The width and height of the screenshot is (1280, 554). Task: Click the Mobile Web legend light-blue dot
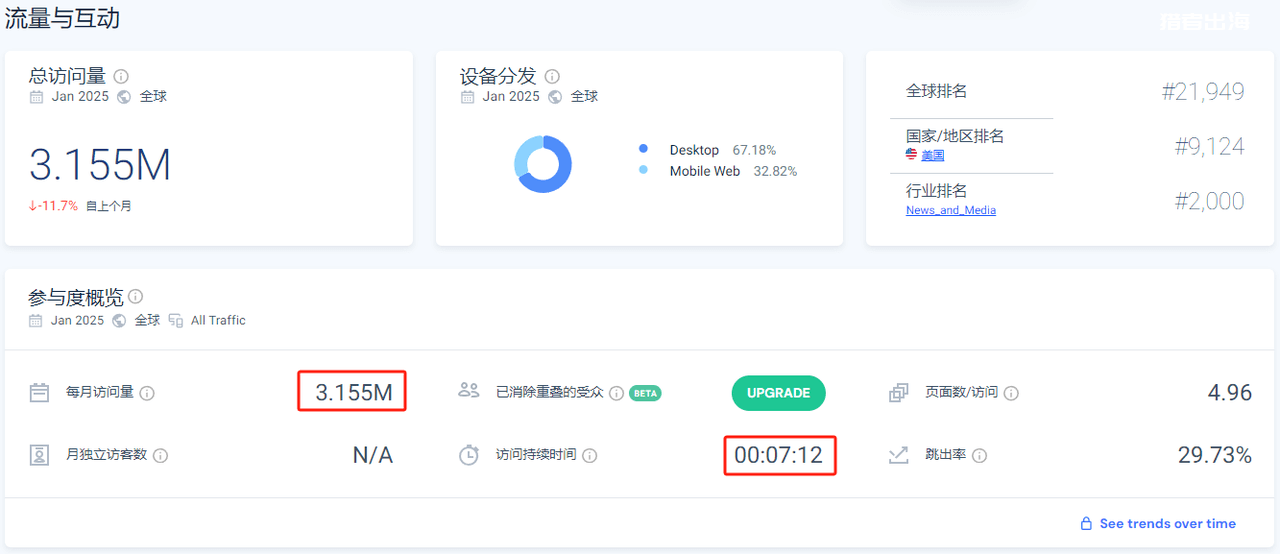coord(643,171)
